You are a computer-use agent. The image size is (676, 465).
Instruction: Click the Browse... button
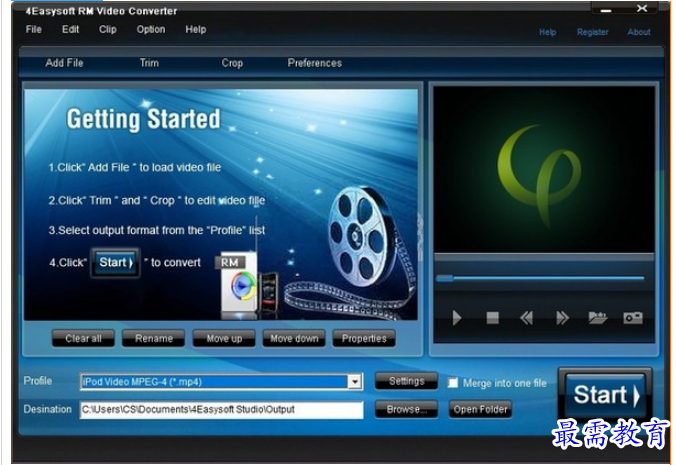pos(407,409)
